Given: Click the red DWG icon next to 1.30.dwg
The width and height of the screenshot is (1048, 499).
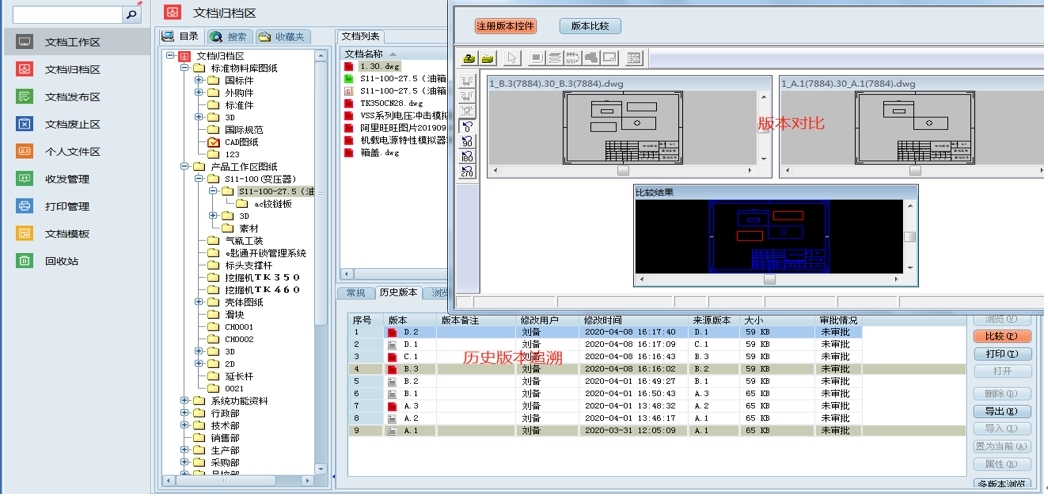Looking at the screenshot, I should click(x=348, y=67).
